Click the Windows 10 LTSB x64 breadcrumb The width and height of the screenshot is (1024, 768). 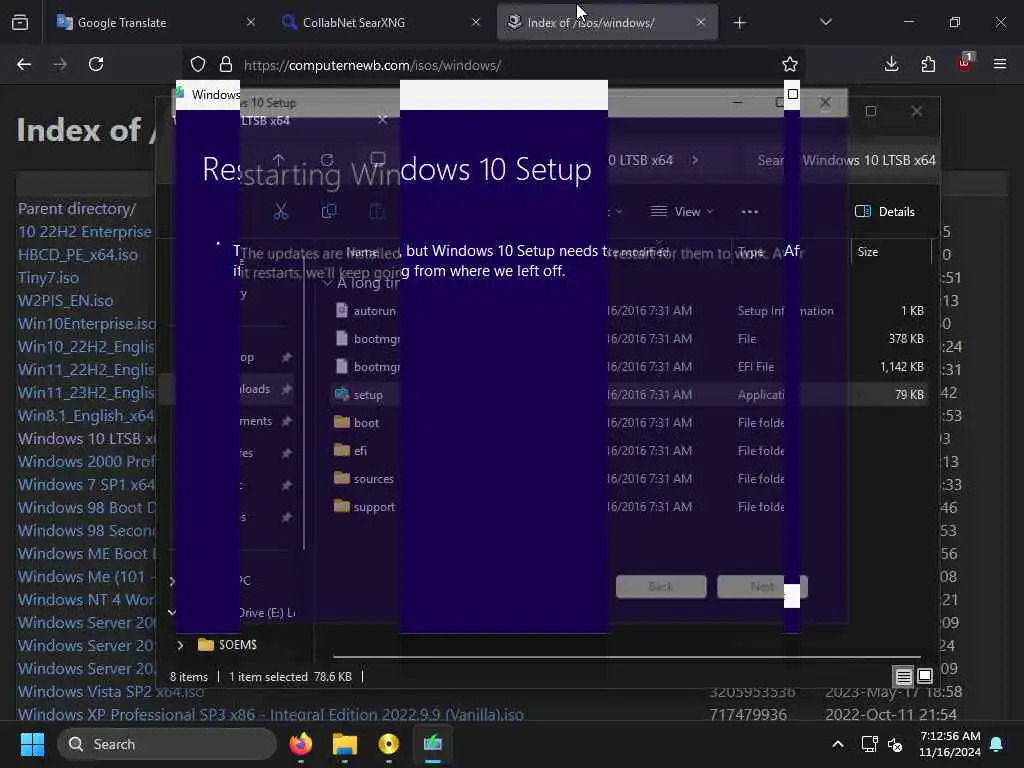click(640, 161)
